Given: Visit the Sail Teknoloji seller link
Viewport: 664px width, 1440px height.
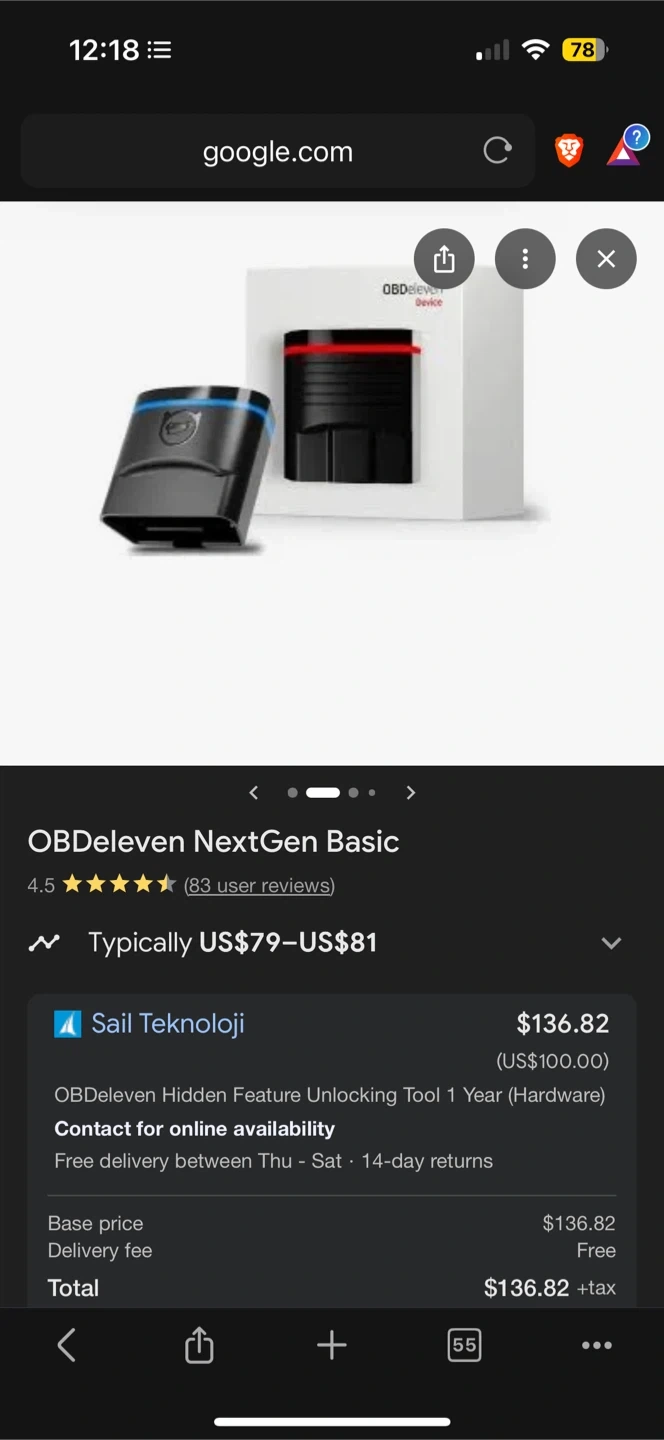Looking at the screenshot, I should (168, 1023).
